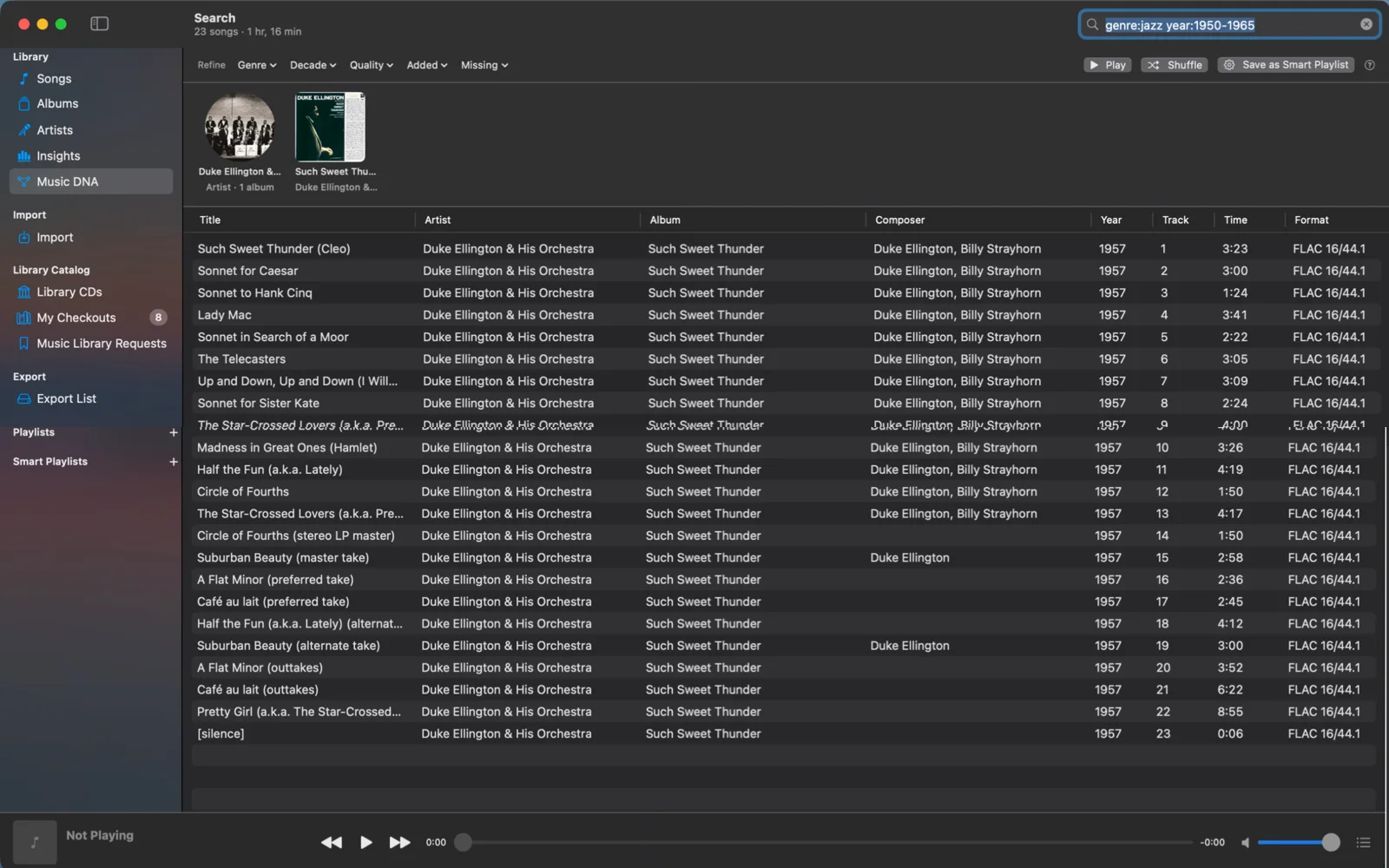
Task: Select Circle of Fourths (stereo LP master)
Action: (x=783, y=536)
